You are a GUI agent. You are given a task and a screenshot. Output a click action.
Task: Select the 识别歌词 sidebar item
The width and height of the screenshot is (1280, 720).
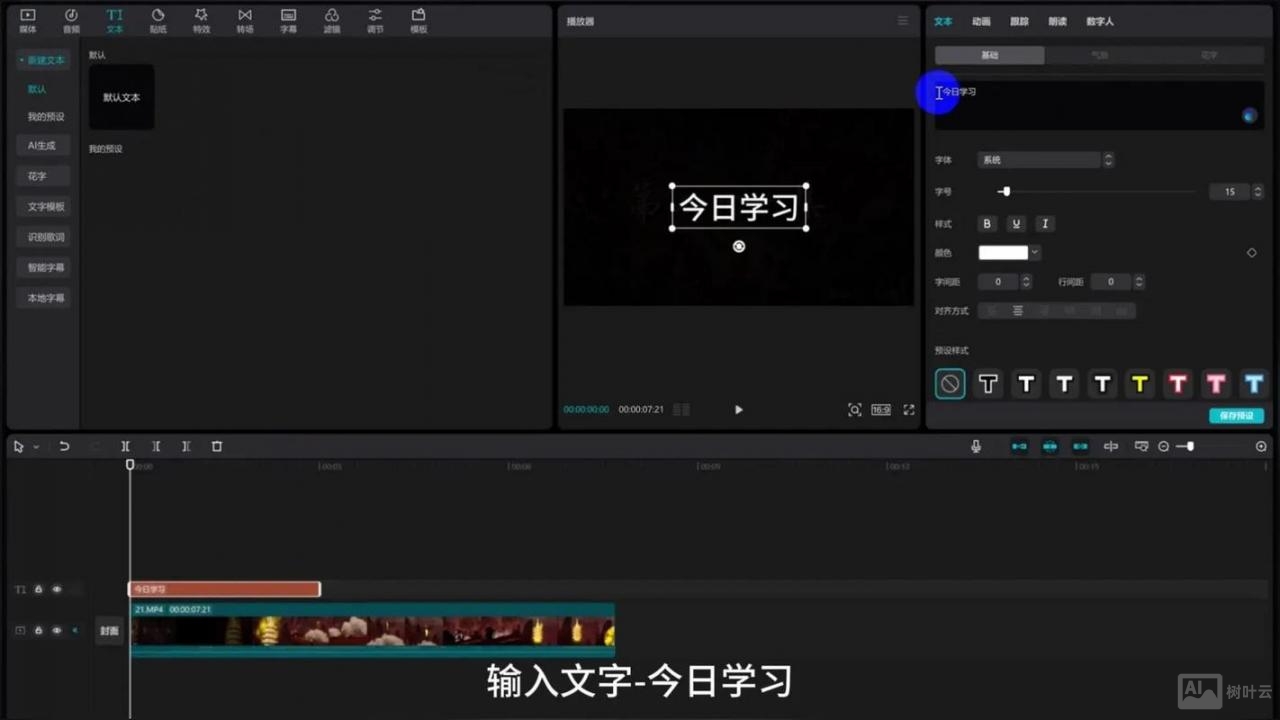click(42, 237)
